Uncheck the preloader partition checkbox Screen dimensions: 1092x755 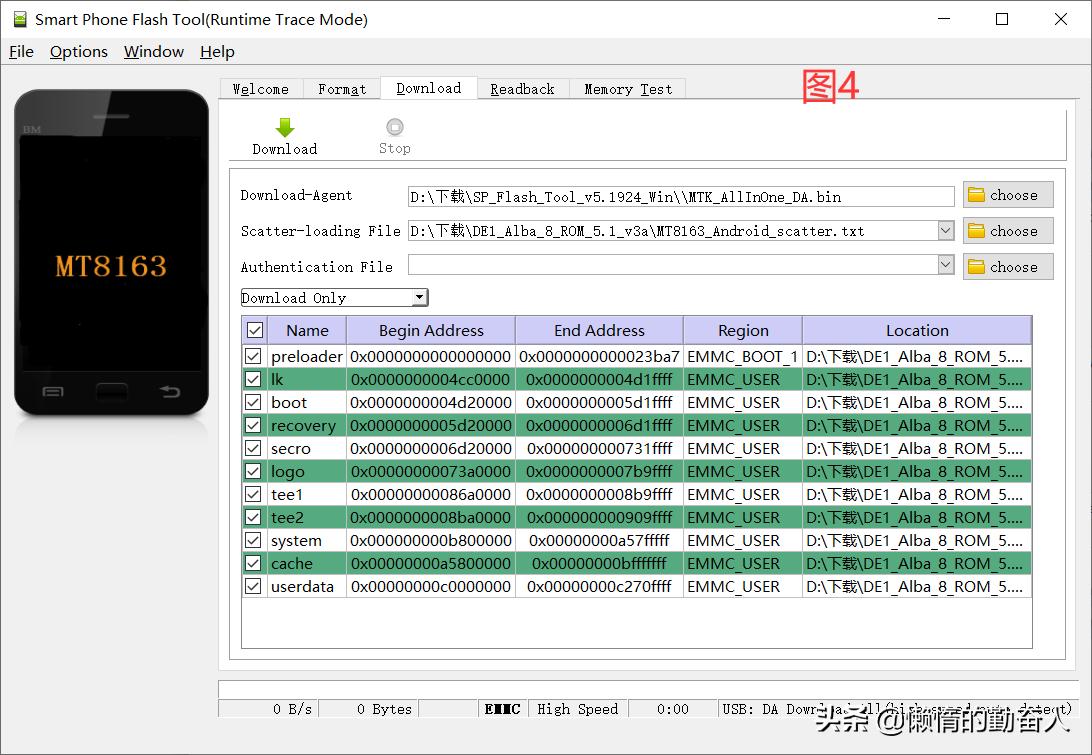(x=254, y=356)
